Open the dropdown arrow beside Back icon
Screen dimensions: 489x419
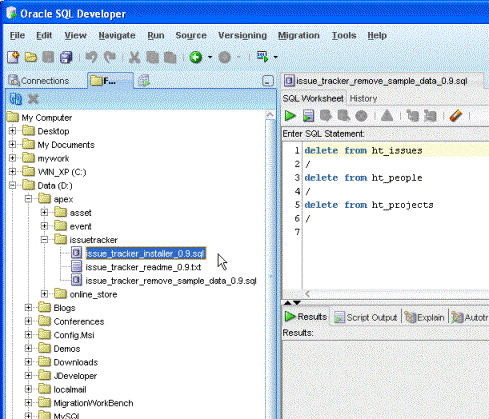[210, 57]
